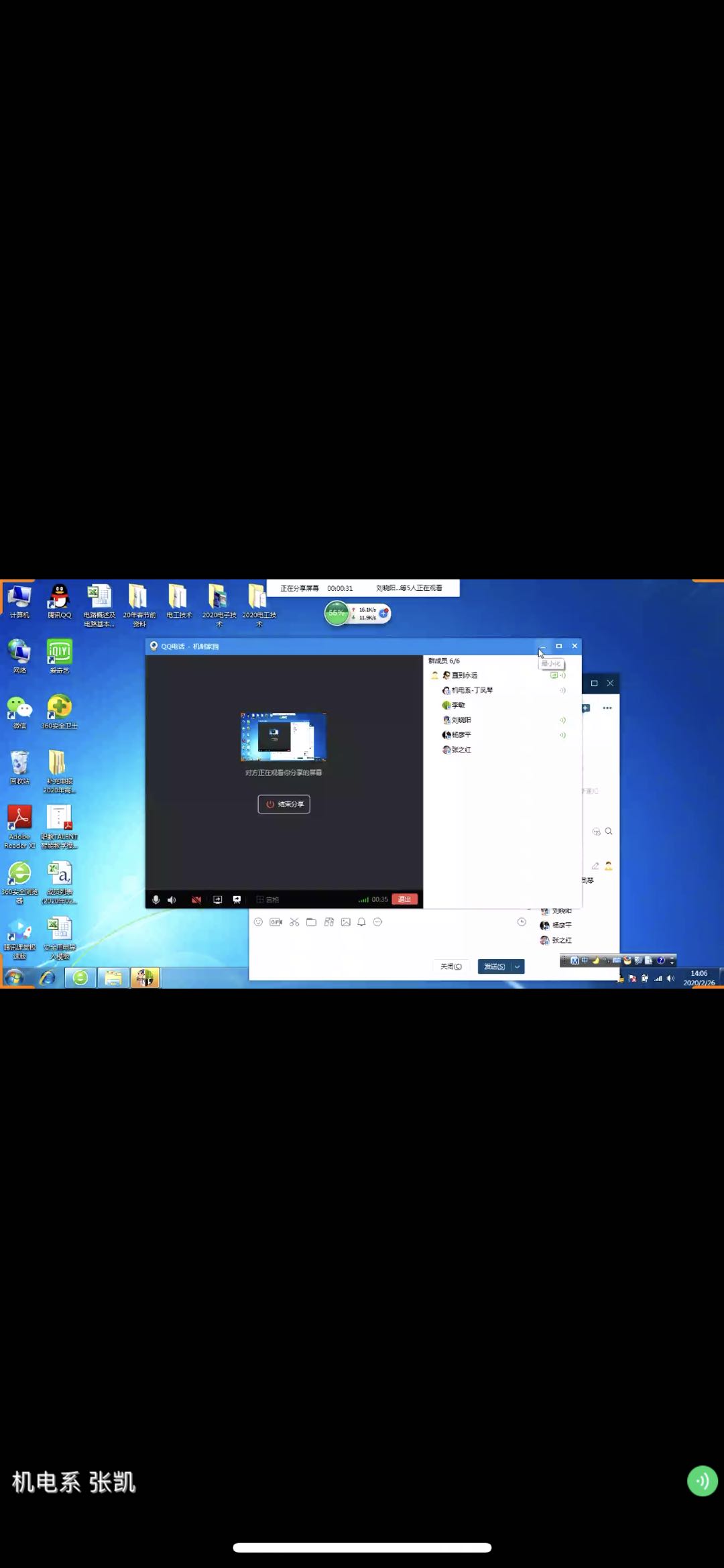Click the scissors screenshot icon
724x1568 pixels.
click(294, 922)
